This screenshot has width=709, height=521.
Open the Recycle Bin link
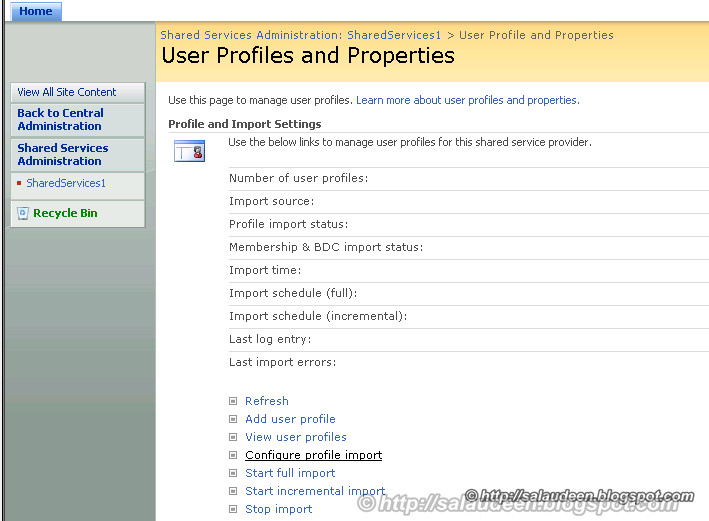pyautogui.click(x=65, y=213)
